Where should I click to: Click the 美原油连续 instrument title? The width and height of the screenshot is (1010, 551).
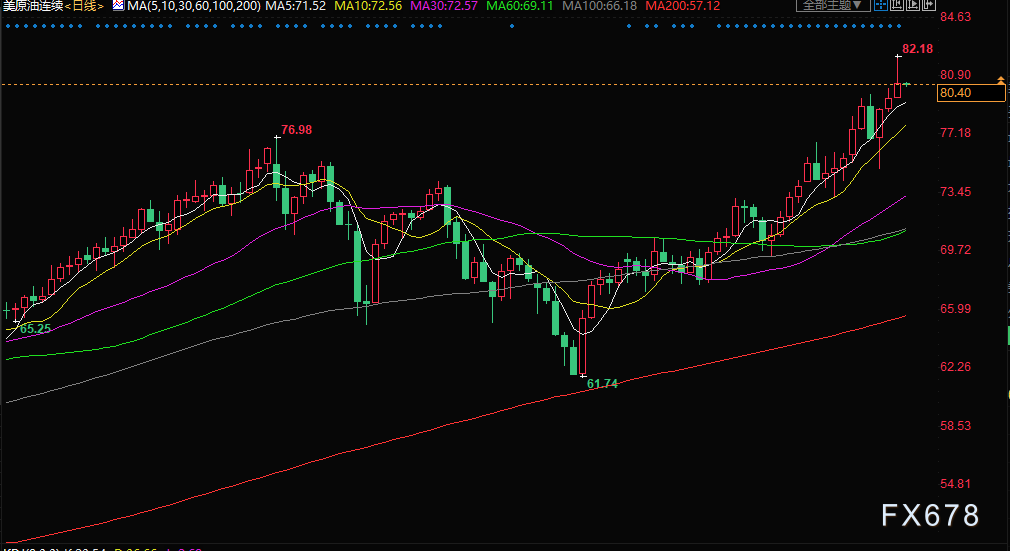pyautogui.click(x=33, y=6)
